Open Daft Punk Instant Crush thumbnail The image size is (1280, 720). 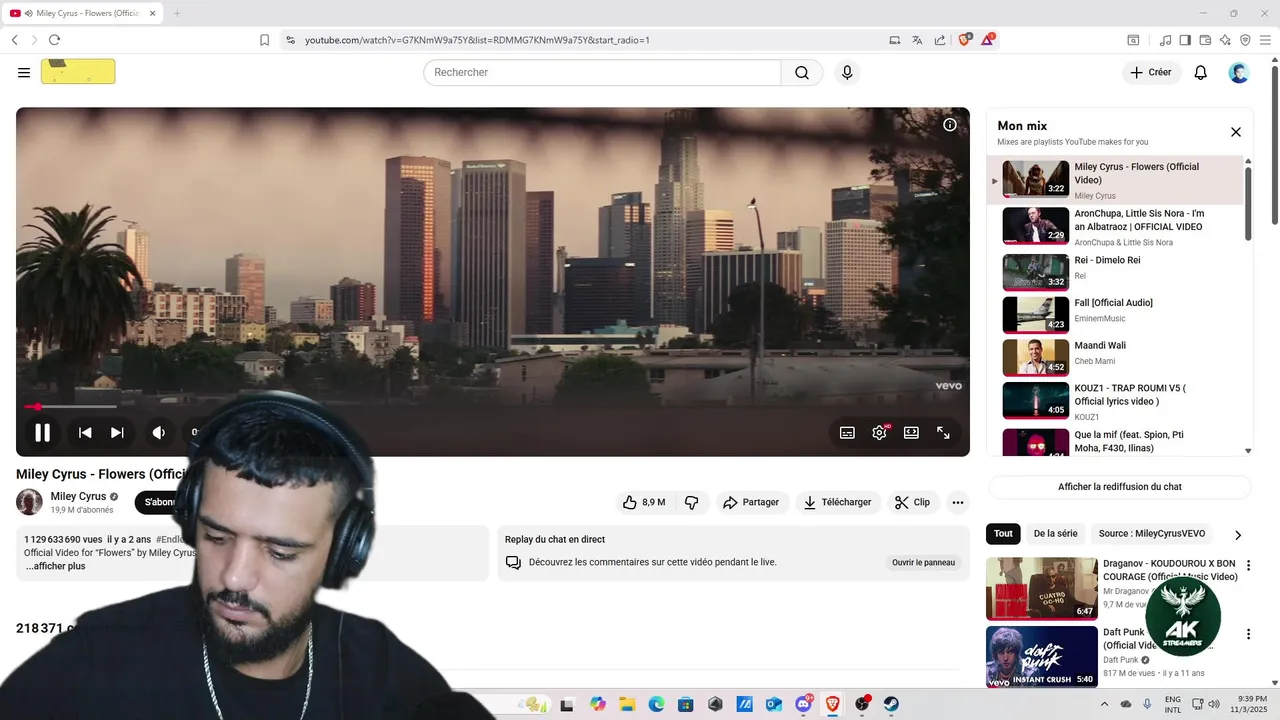[x=1042, y=657]
